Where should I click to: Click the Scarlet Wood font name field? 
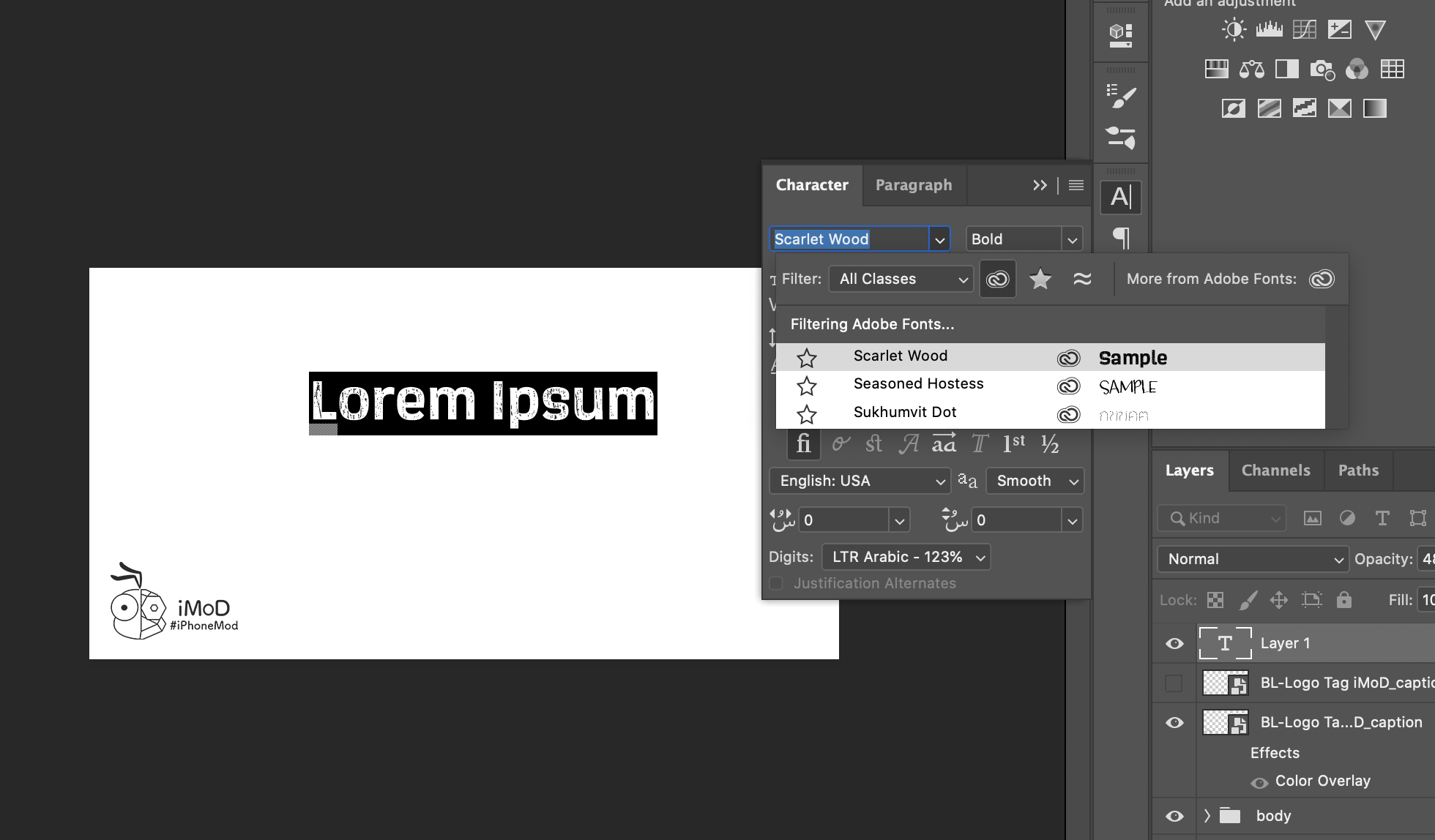click(x=849, y=239)
